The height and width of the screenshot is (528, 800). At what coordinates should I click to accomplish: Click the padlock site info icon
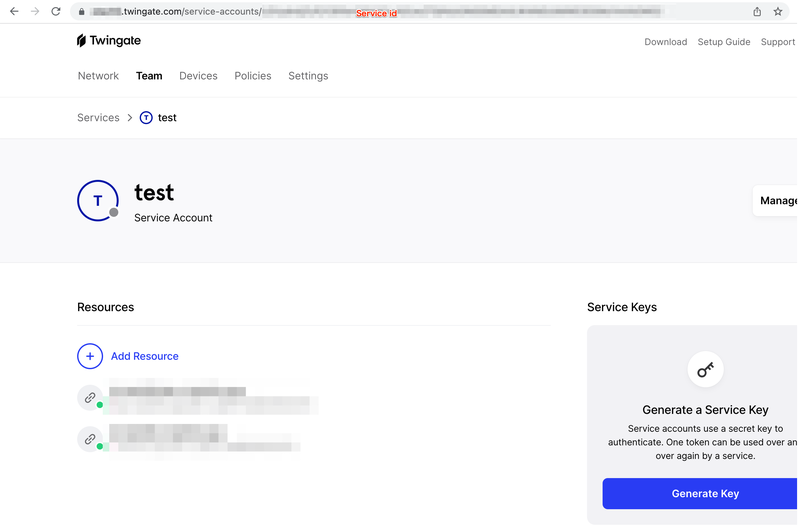click(82, 11)
